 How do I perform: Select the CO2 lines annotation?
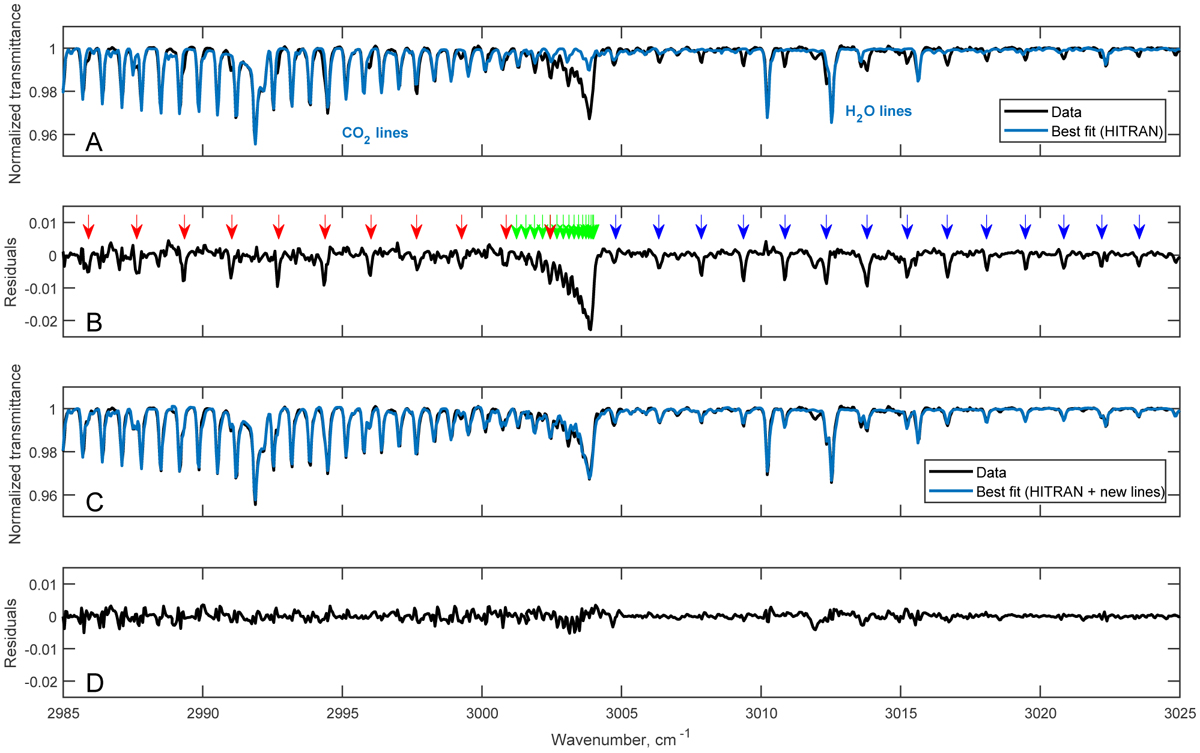coord(375,133)
